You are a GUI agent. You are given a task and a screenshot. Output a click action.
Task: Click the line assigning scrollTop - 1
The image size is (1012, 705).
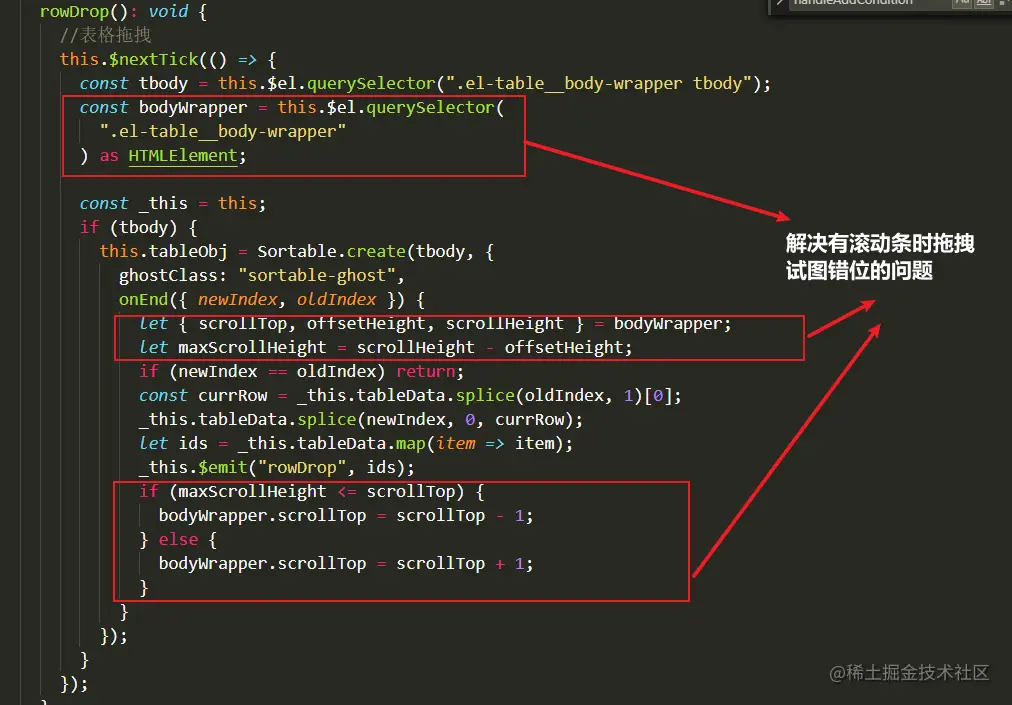click(346, 516)
